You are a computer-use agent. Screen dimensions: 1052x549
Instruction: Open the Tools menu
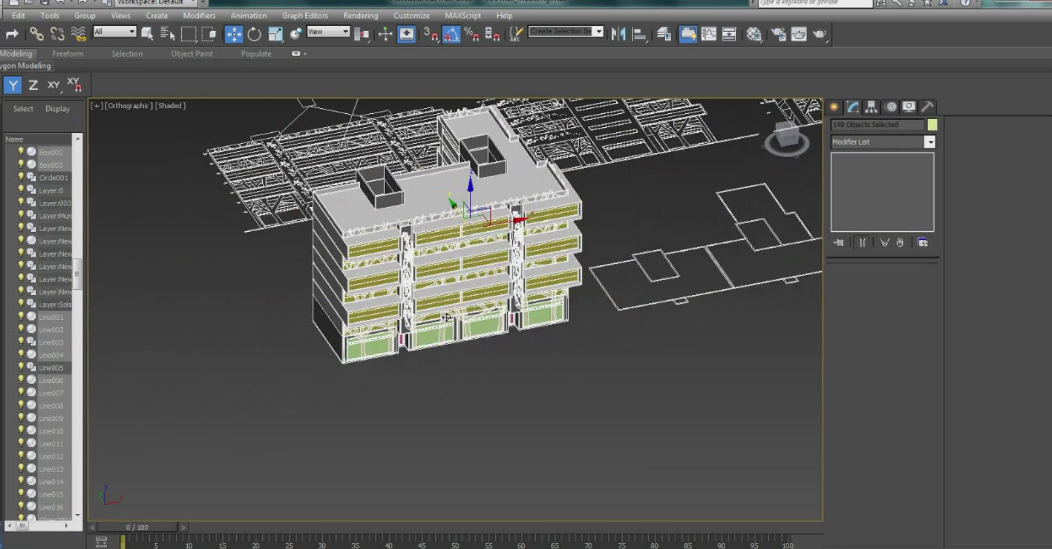(x=50, y=15)
